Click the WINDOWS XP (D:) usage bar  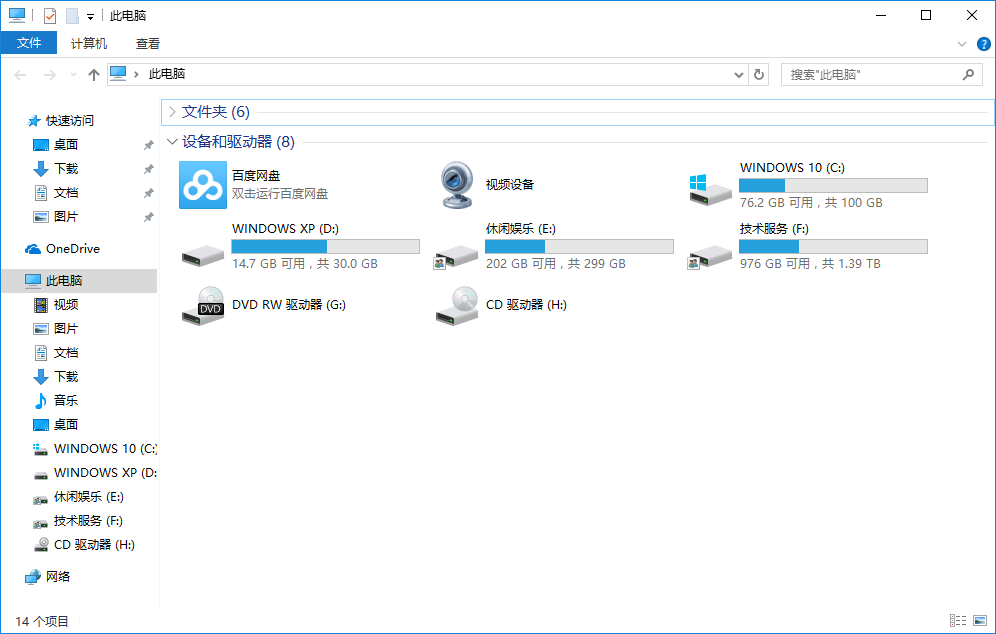[325, 246]
